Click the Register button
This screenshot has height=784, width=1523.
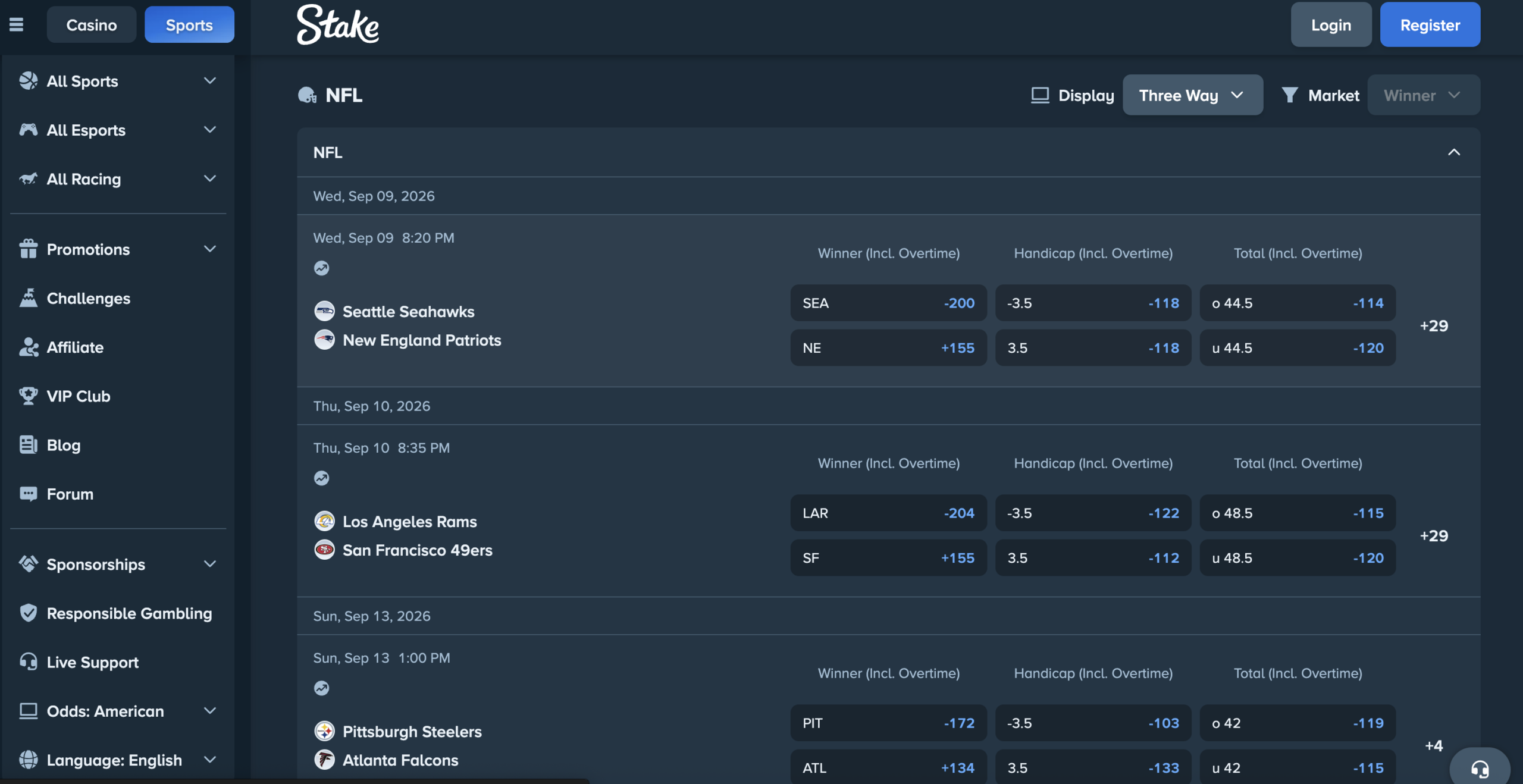pos(1430,24)
